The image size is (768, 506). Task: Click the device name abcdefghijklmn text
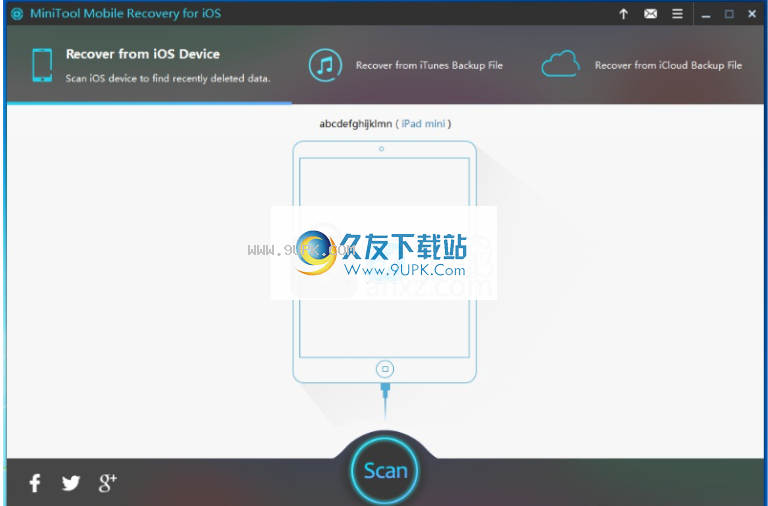point(356,124)
